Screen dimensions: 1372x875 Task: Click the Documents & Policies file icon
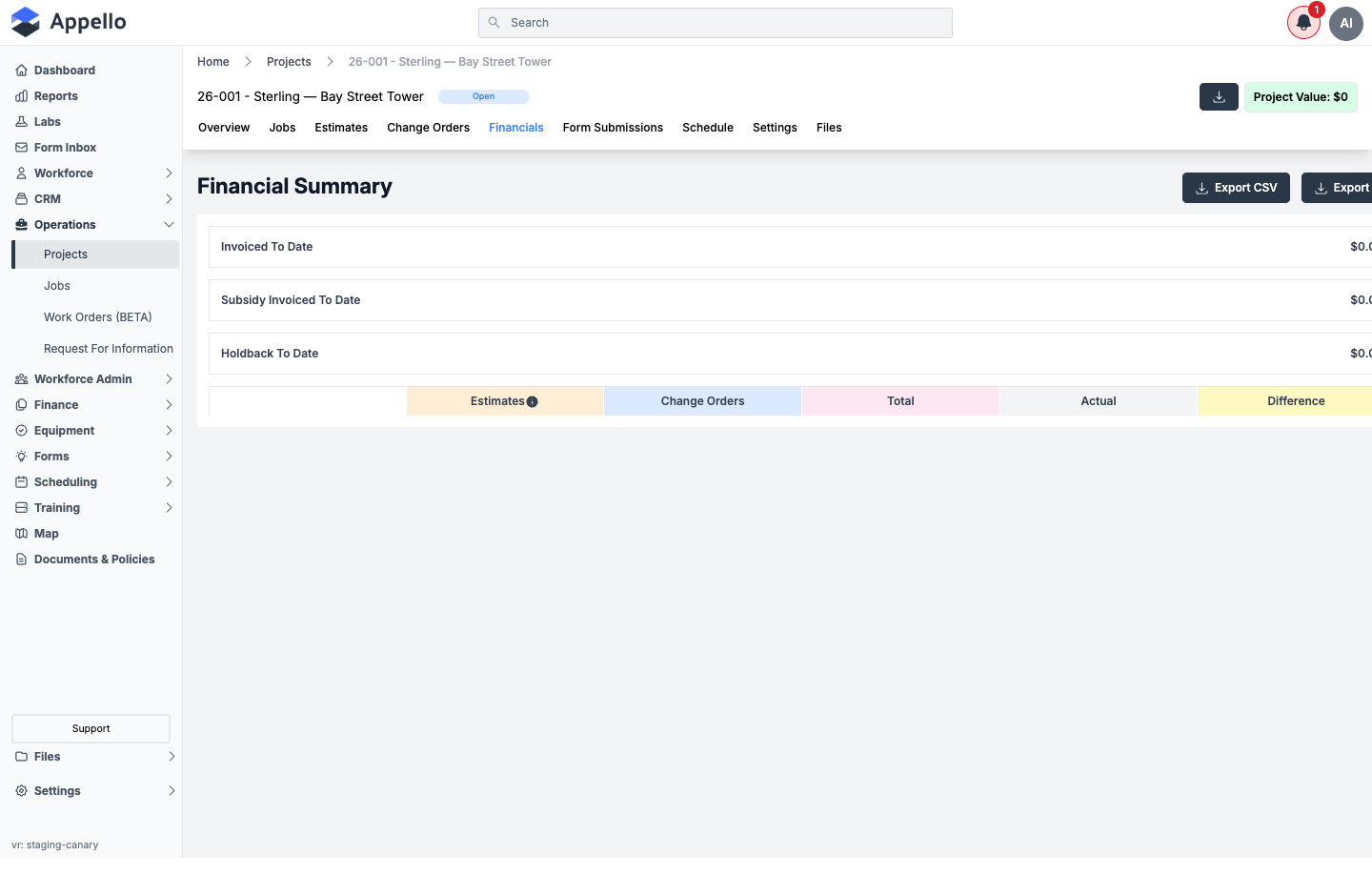(x=21, y=560)
